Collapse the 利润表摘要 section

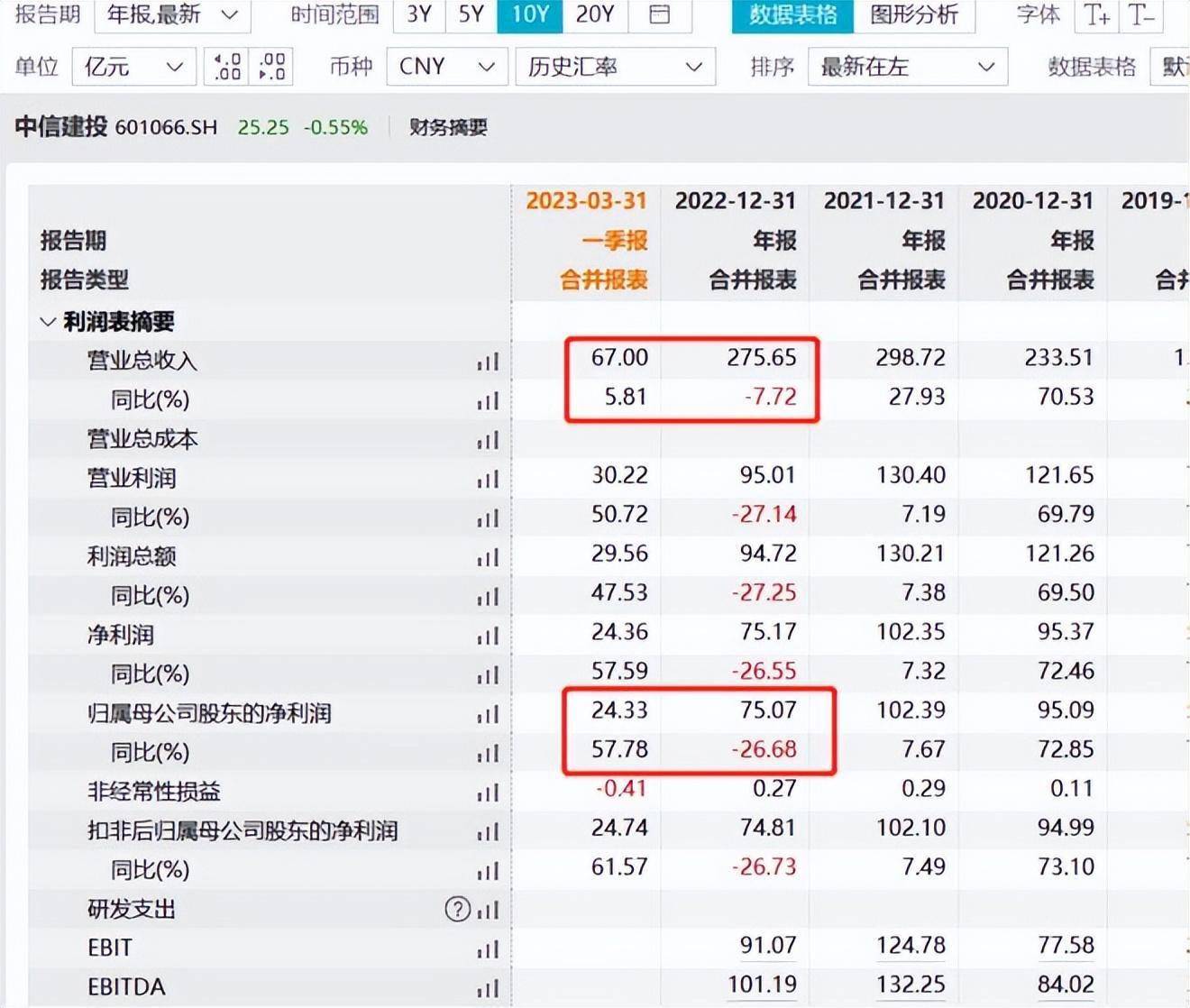pyautogui.click(x=48, y=322)
